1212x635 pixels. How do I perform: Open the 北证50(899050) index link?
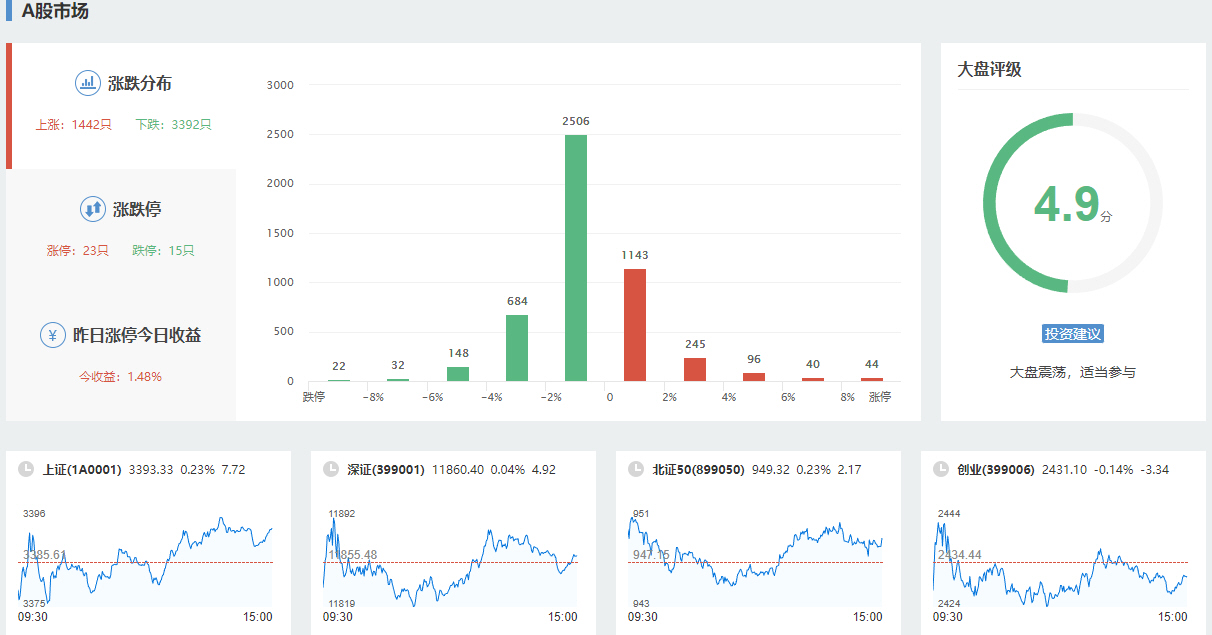(x=698, y=469)
